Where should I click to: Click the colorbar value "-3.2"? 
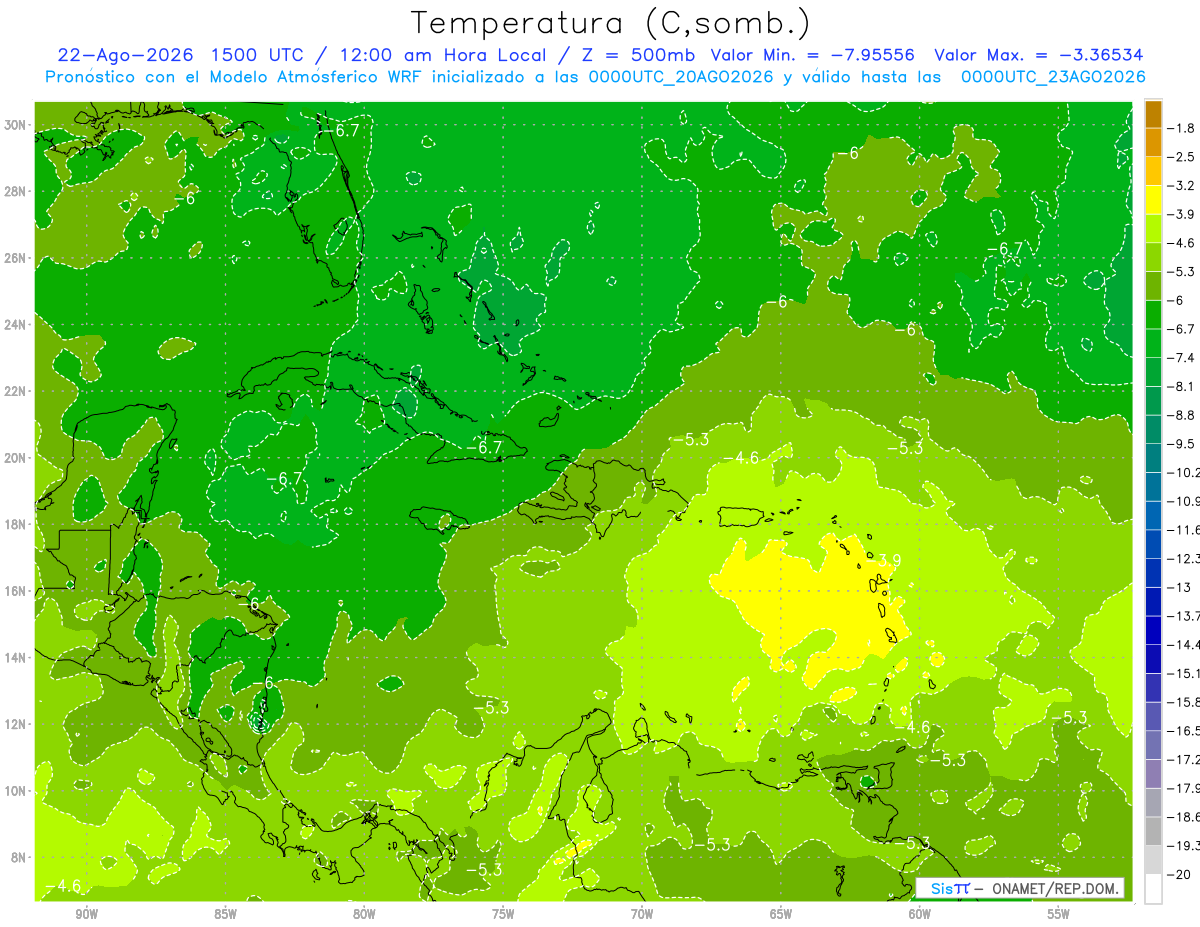(x=1181, y=186)
